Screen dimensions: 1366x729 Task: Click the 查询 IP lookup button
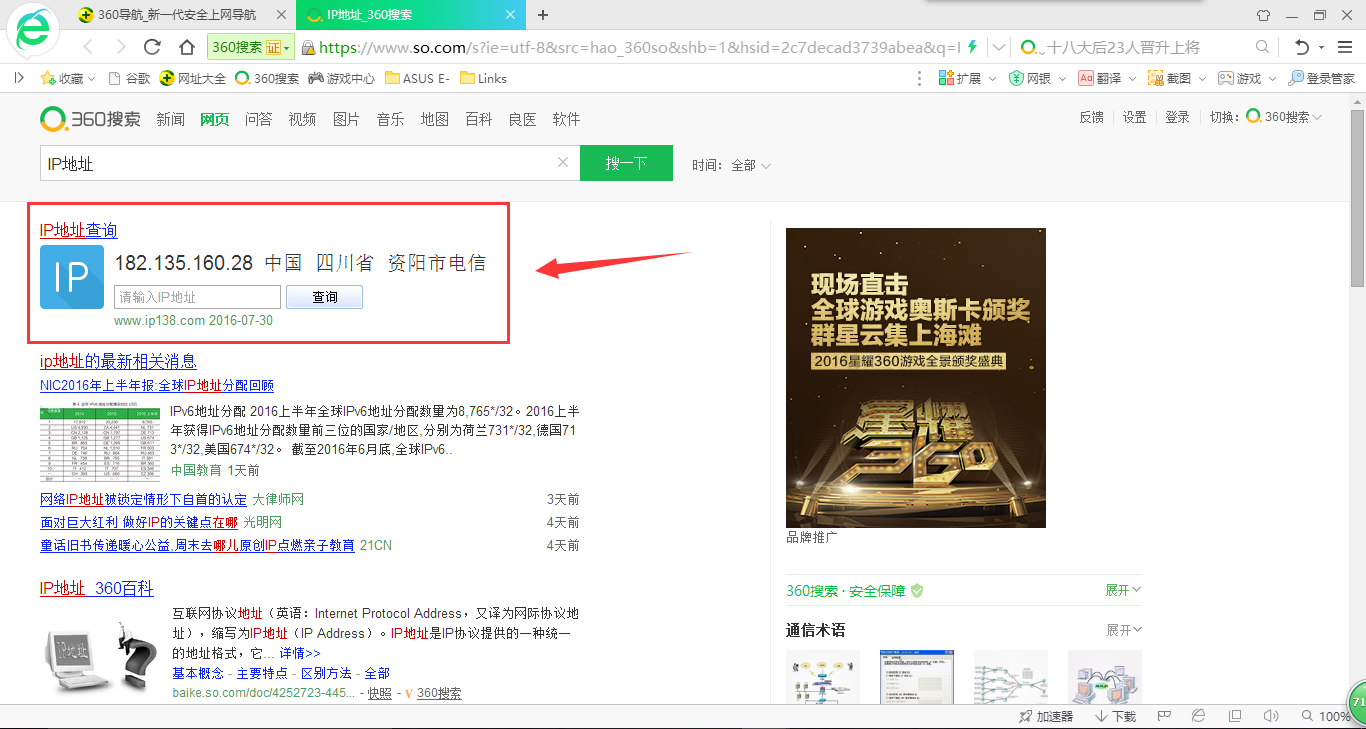(324, 297)
